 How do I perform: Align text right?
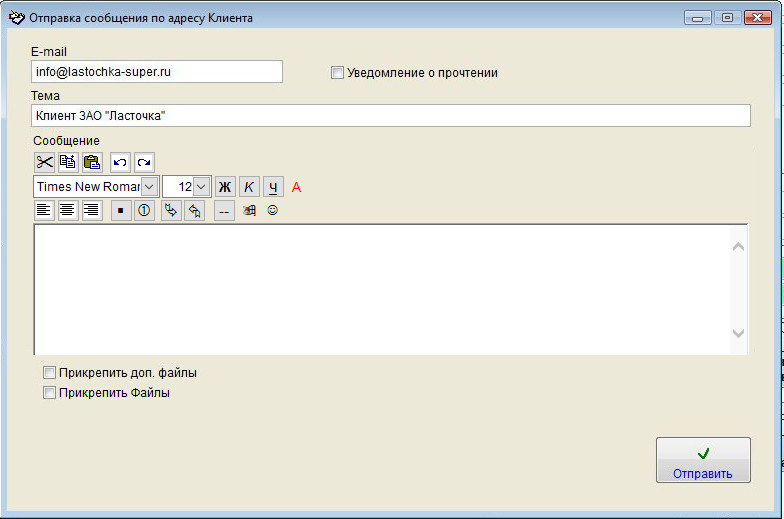(92, 210)
